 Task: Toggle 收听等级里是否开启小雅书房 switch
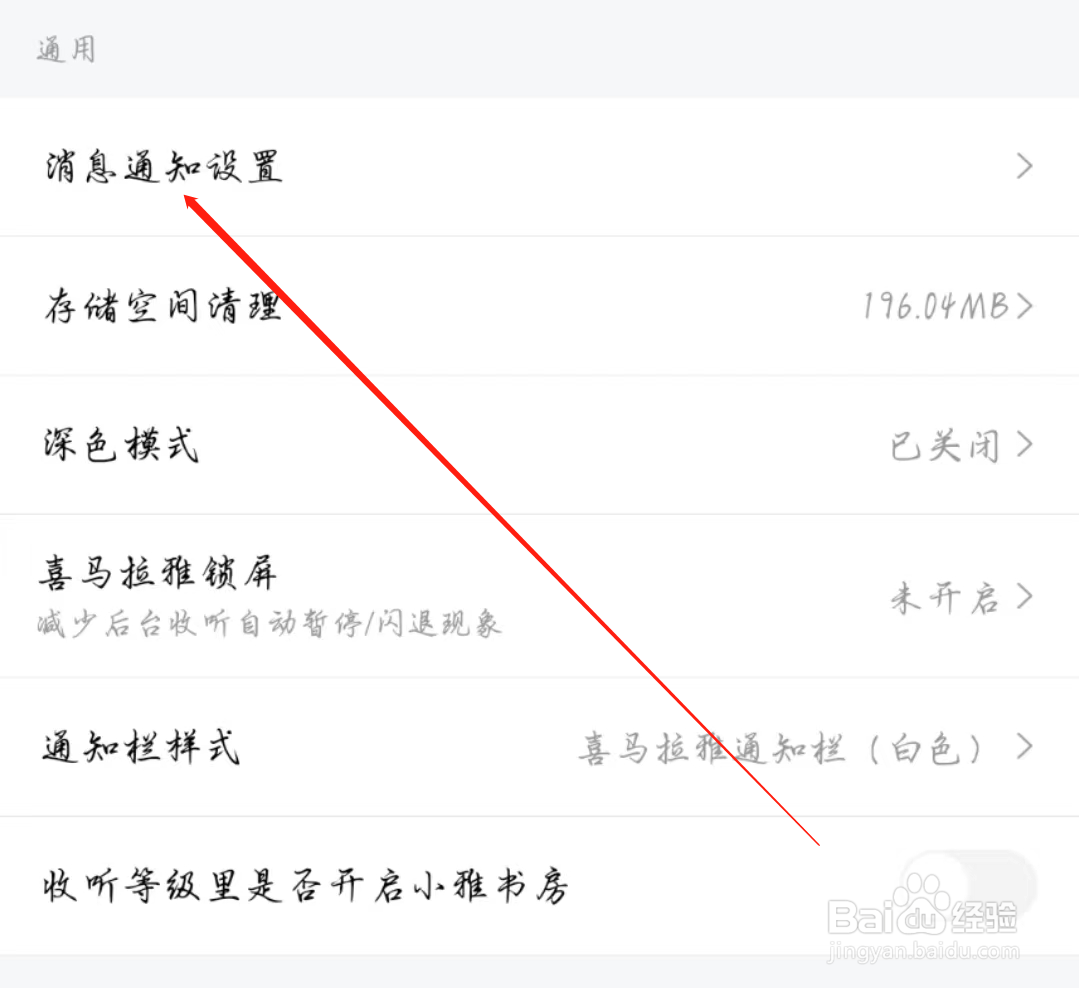point(967,884)
